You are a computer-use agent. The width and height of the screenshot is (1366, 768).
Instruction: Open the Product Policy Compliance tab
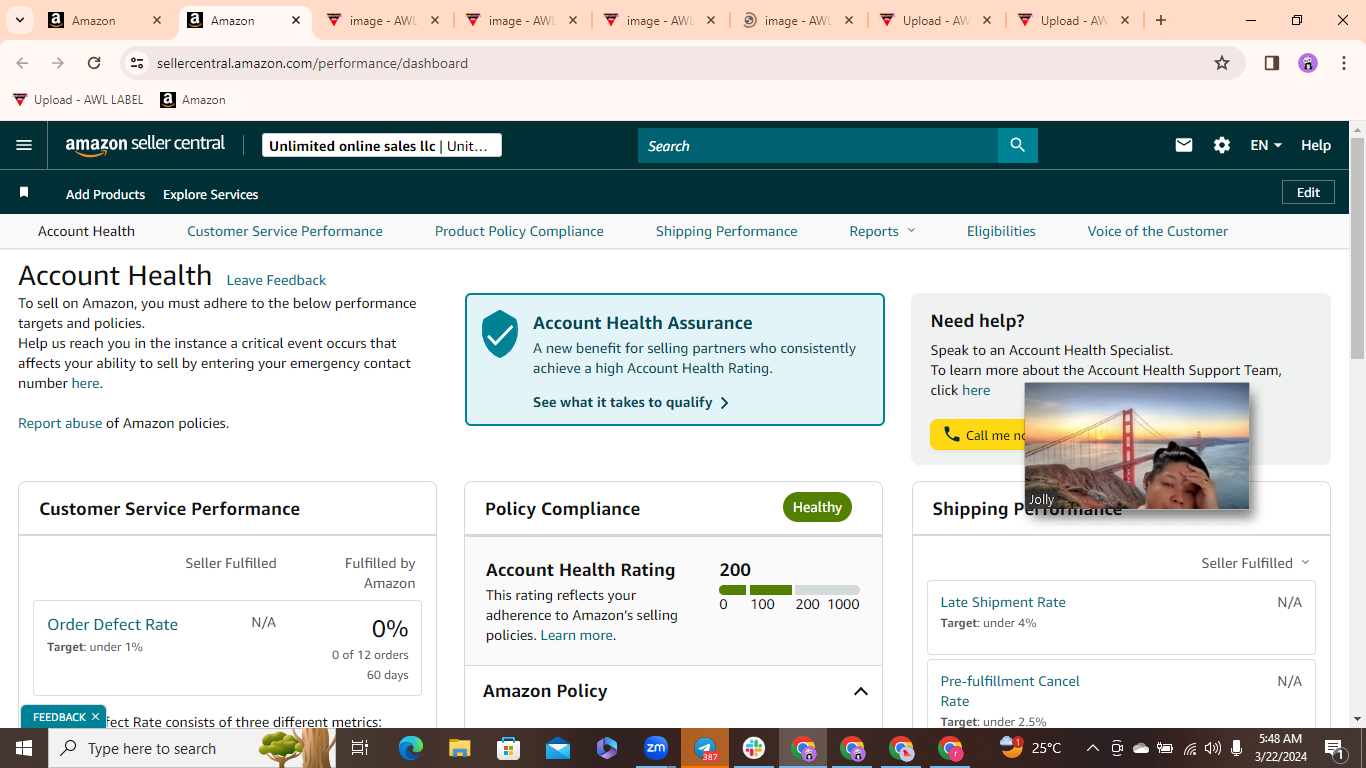point(519,231)
